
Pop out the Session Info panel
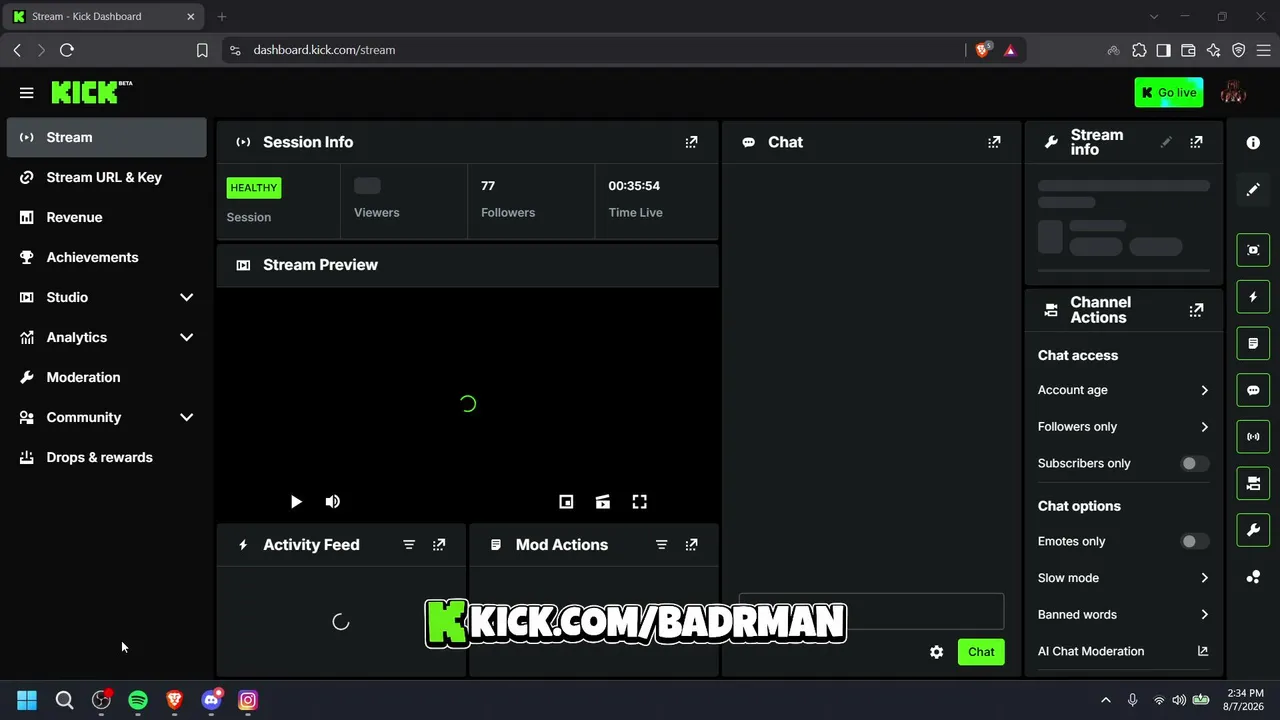(691, 142)
